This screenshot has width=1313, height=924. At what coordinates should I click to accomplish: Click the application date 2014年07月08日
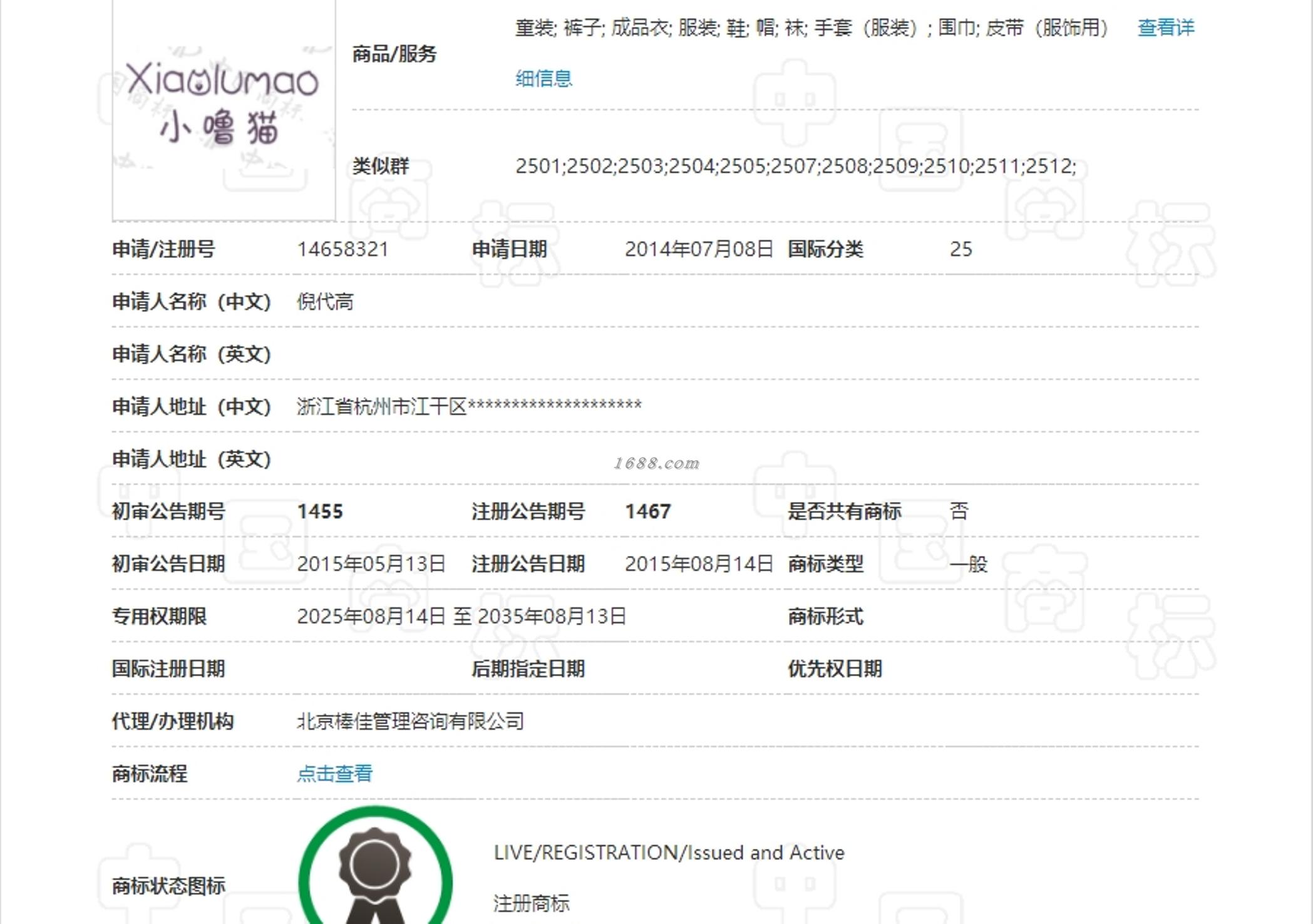click(x=699, y=249)
